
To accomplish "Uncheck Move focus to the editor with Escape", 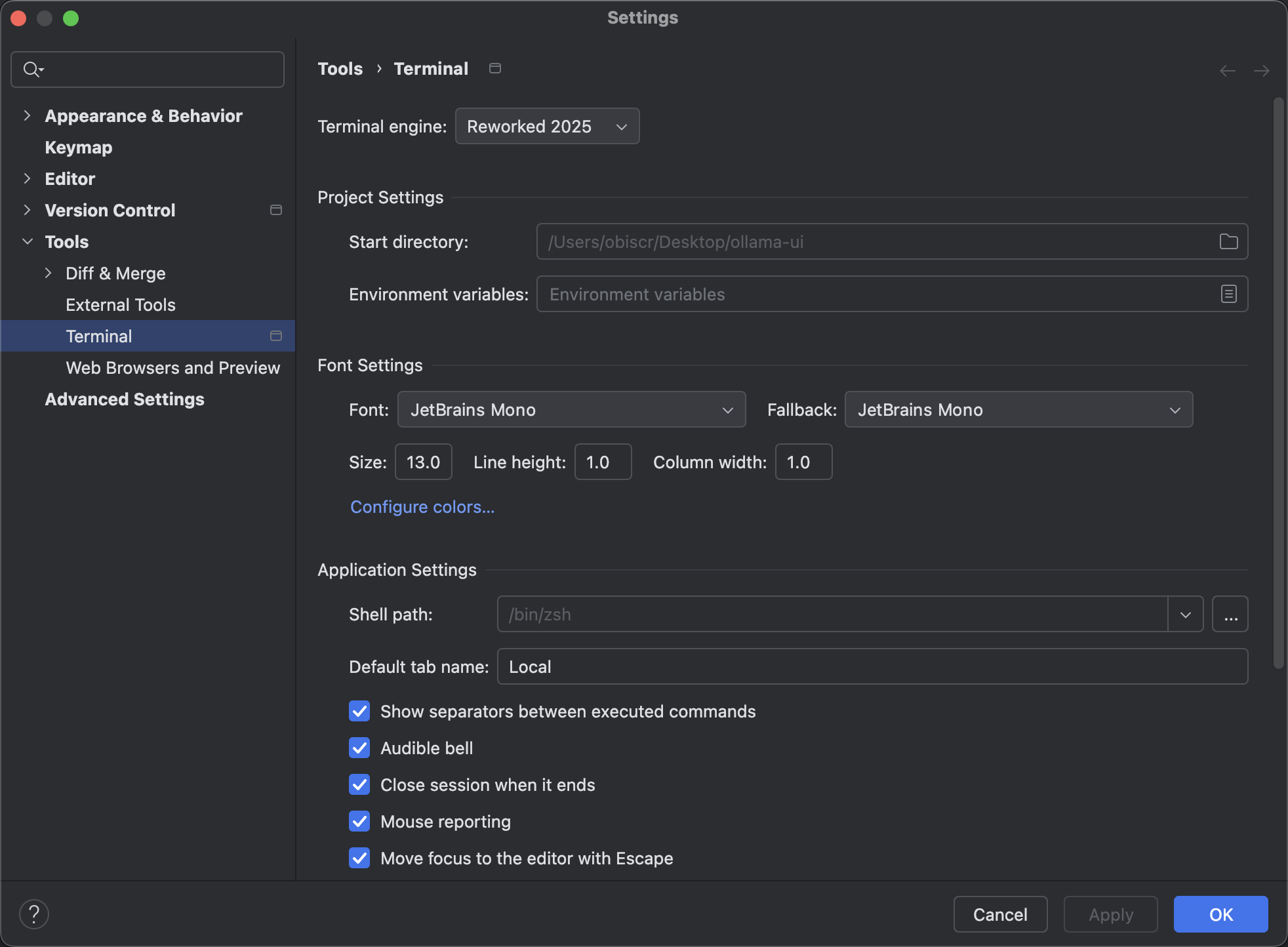I will click(x=359, y=858).
